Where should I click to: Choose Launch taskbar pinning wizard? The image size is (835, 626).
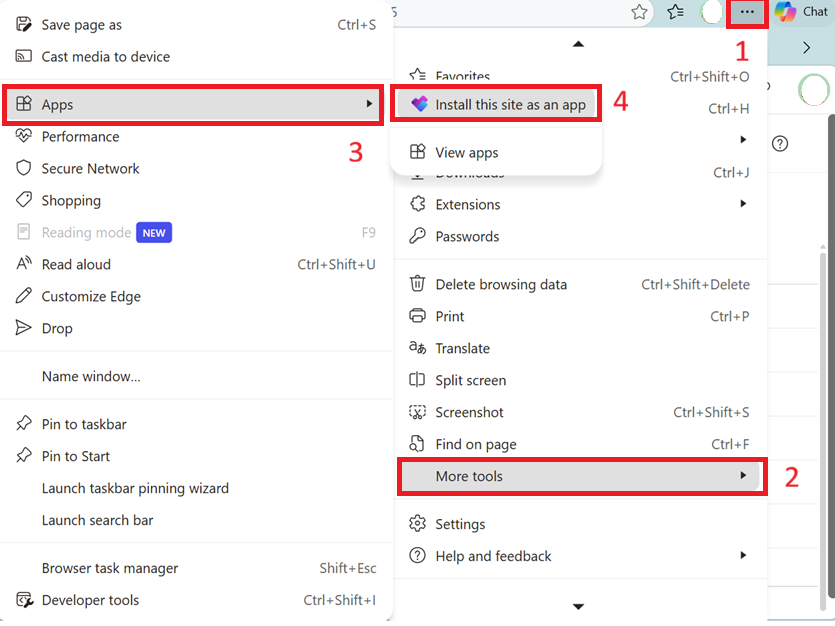[197, 488]
